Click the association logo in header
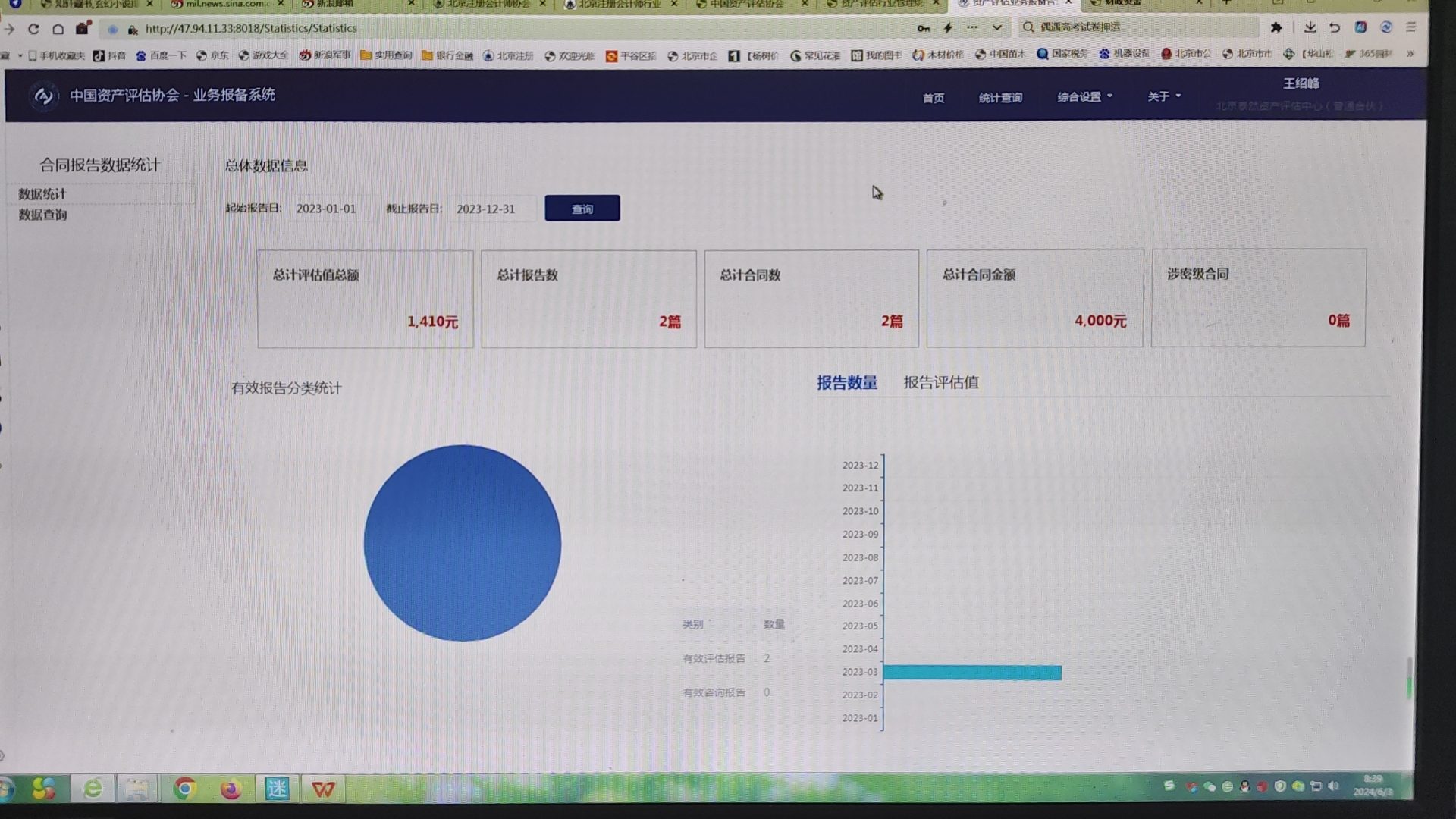1456x819 pixels. tap(43, 96)
